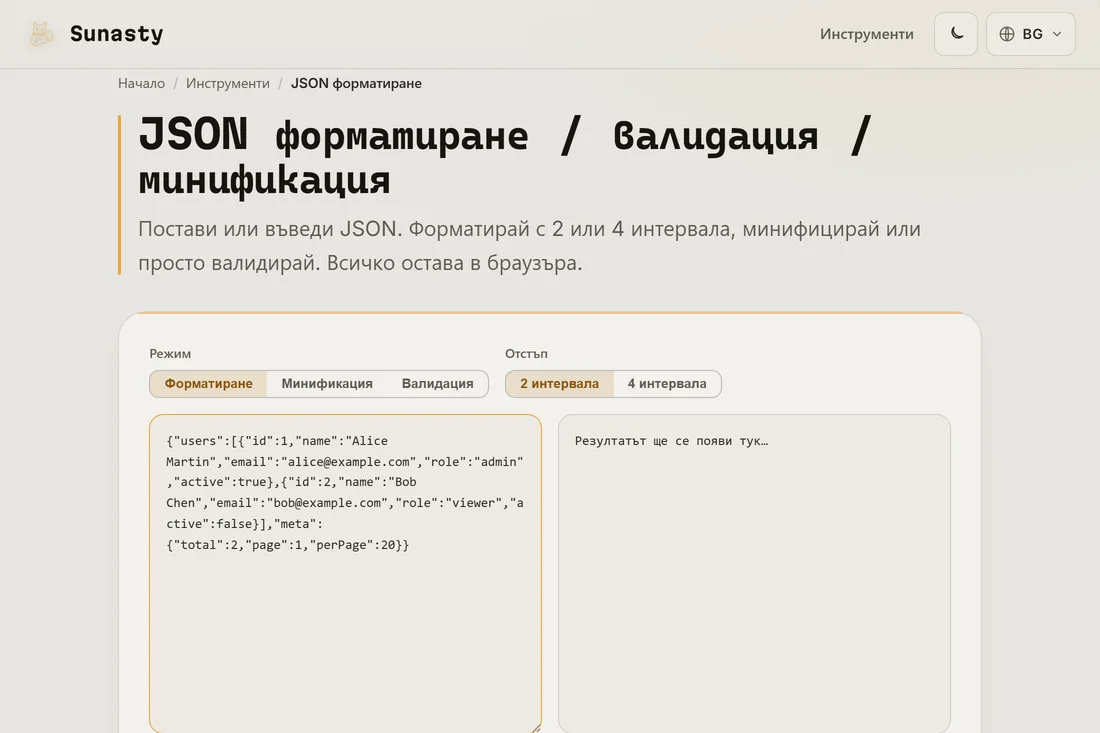
Task: Choose 2 интервала indentation
Action: click(x=559, y=384)
